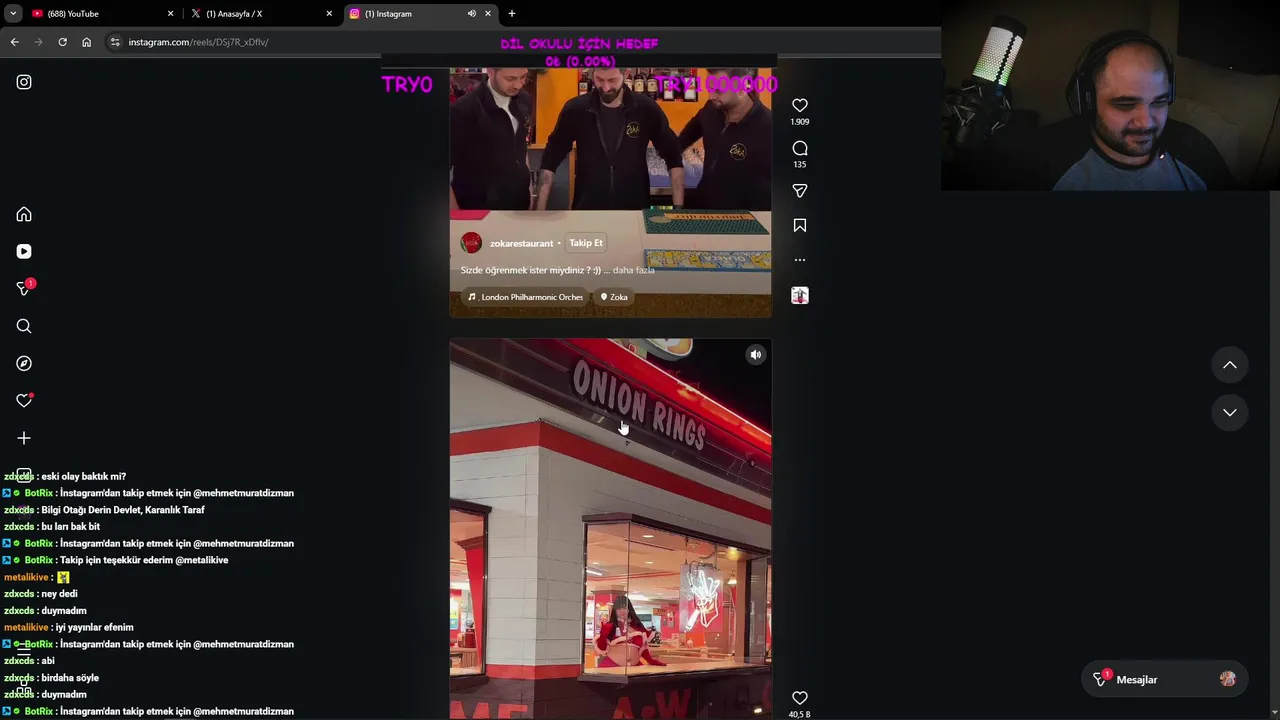Close the Instagram tab
The width and height of the screenshot is (1280, 720).
(x=488, y=14)
